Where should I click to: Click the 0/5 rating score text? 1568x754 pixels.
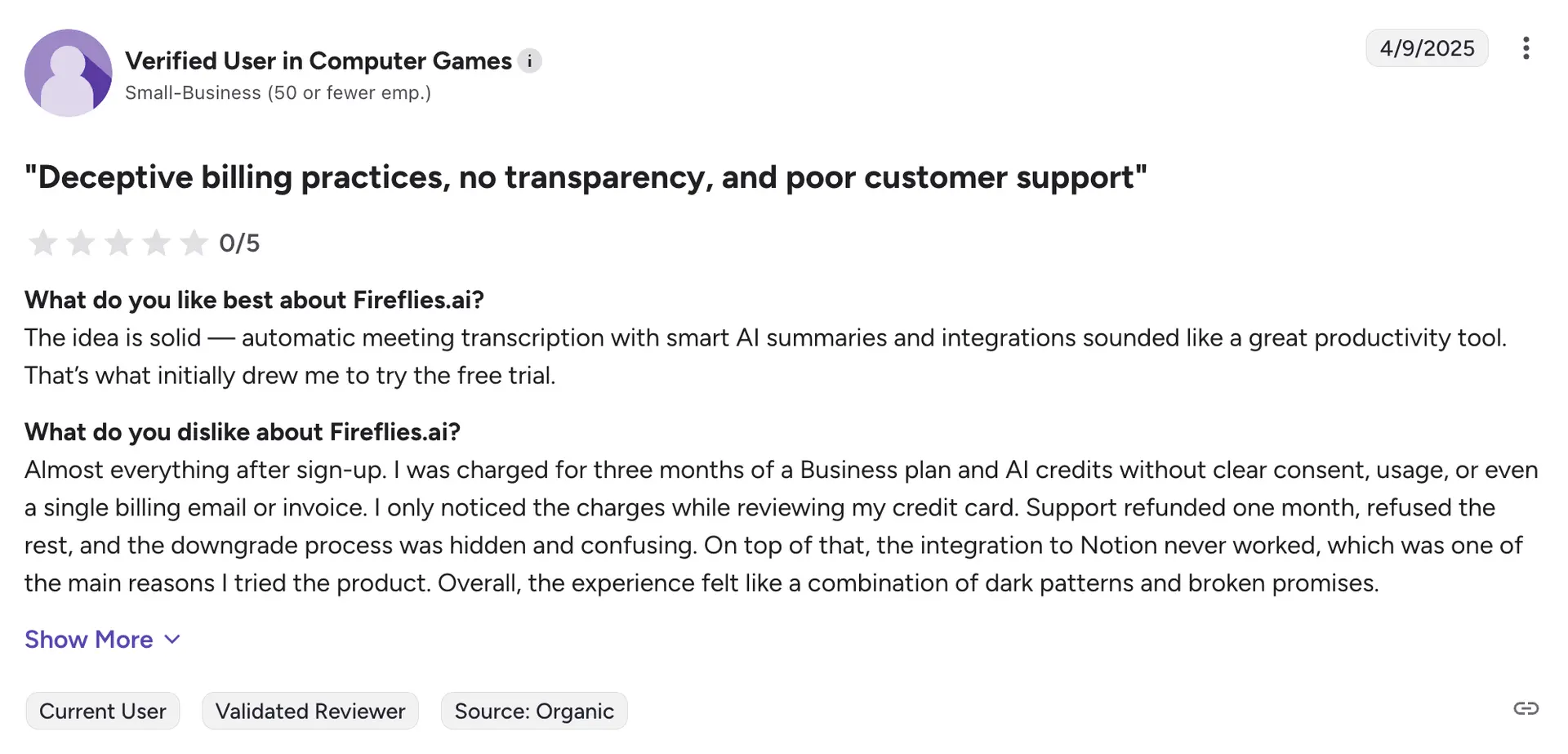pos(239,243)
